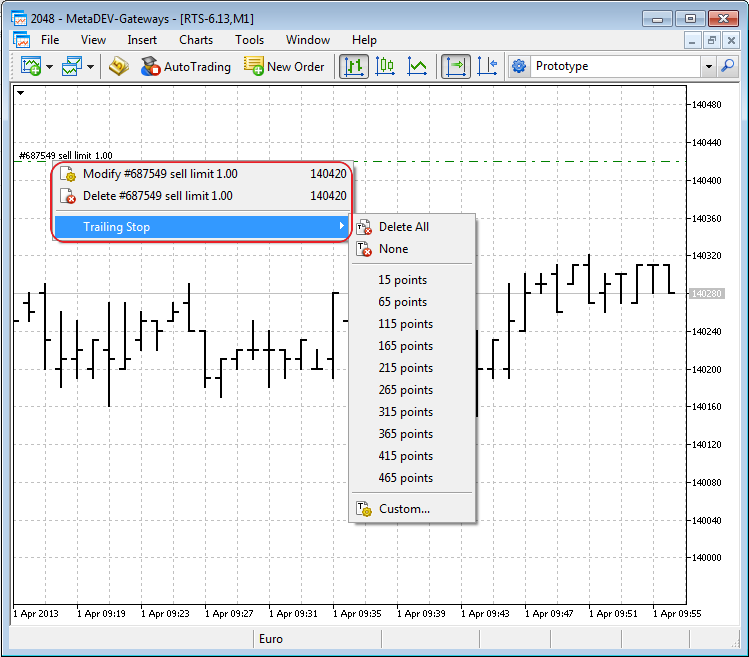Open the Charts menu
This screenshot has height=657, width=749.
tap(196, 40)
